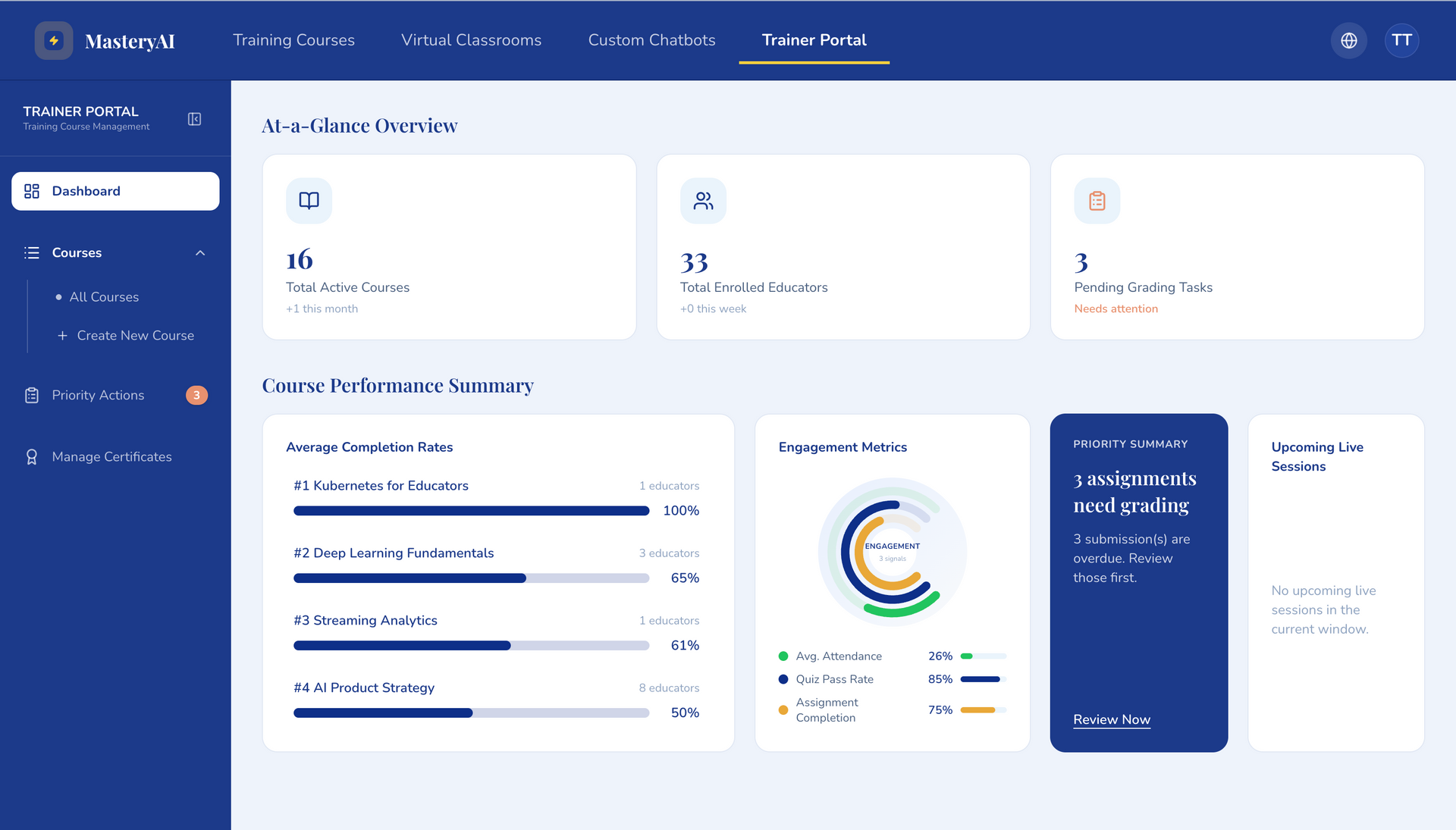This screenshot has height=830, width=1456.
Task: Switch to Virtual Classrooms tab
Action: 471,40
